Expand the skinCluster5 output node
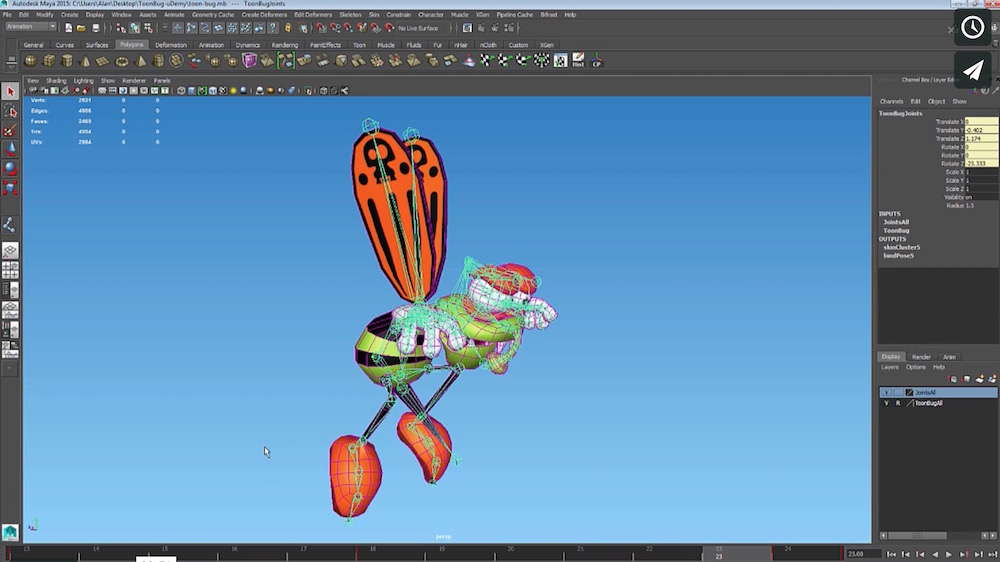 tap(901, 247)
